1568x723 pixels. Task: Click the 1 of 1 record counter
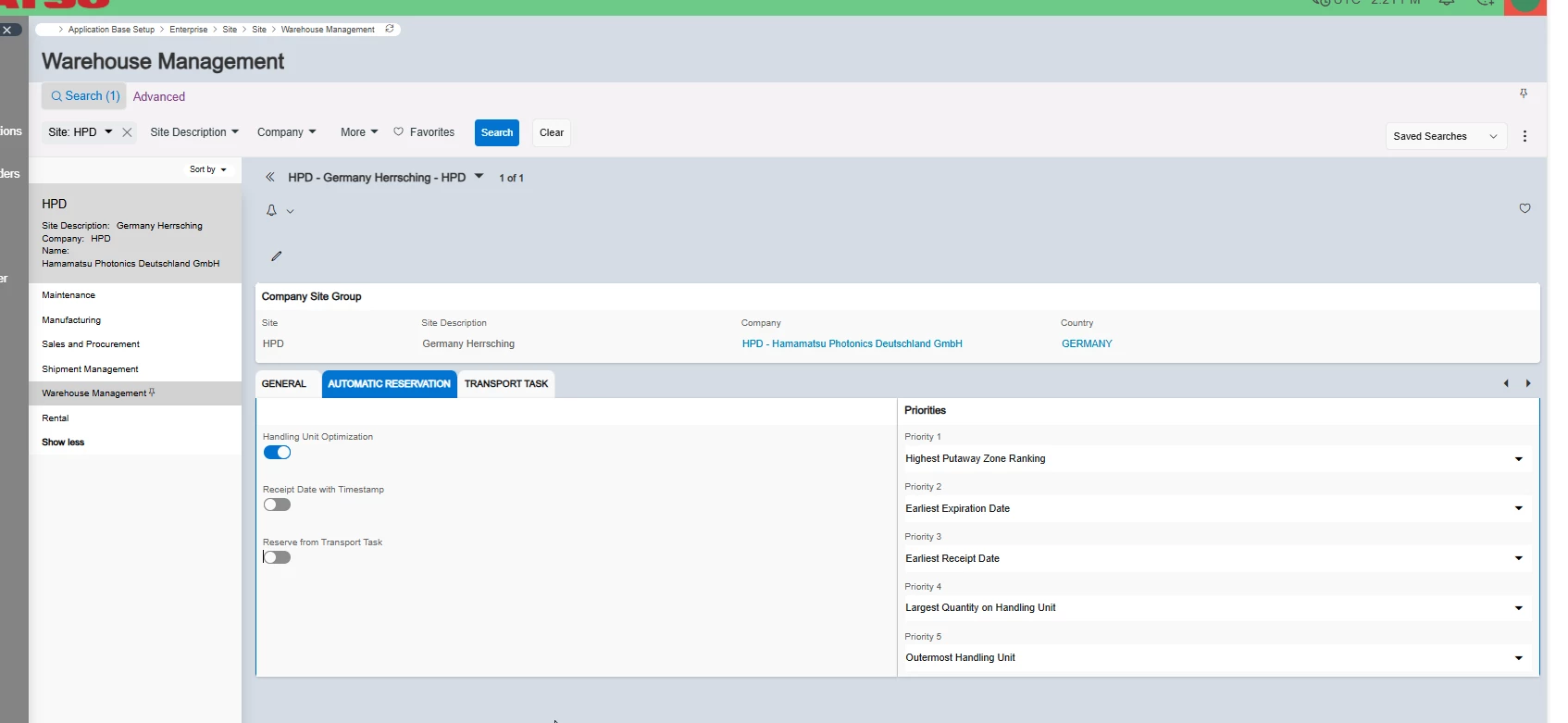[512, 178]
